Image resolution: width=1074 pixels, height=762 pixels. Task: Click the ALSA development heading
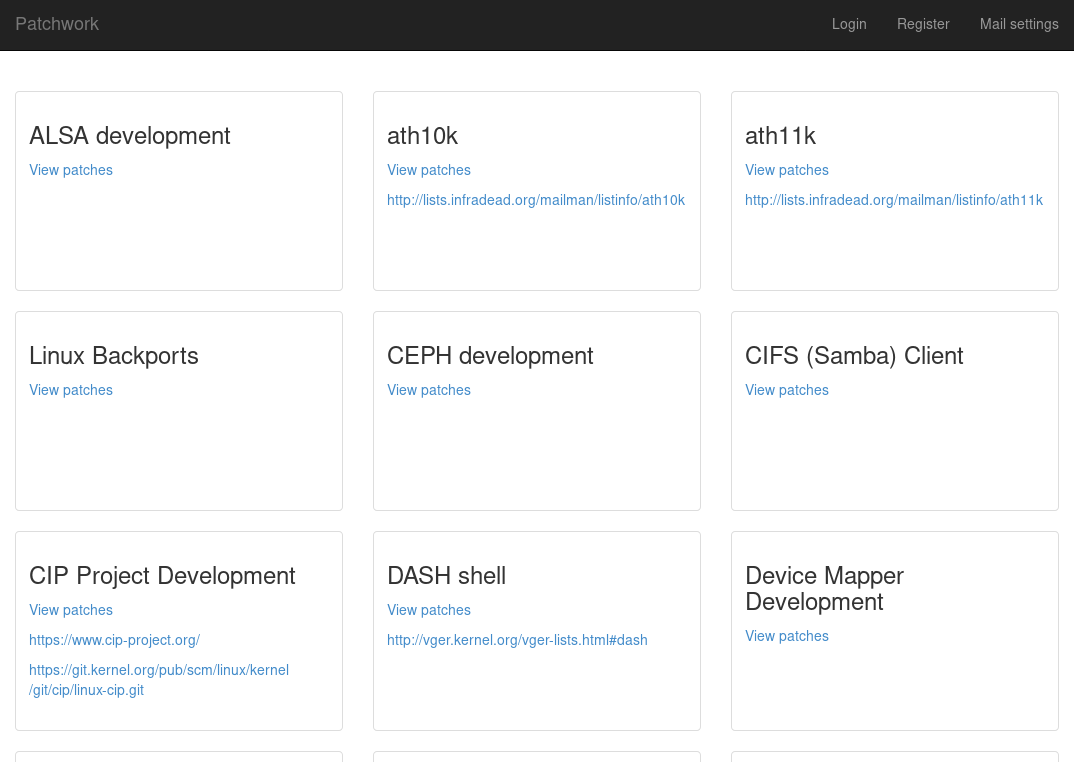(x=129, y=136)
